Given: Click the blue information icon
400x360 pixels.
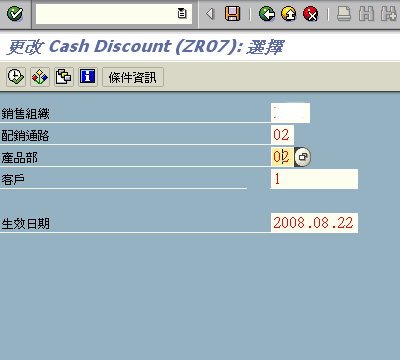Looking at the screenshot, I should (88, 77).
